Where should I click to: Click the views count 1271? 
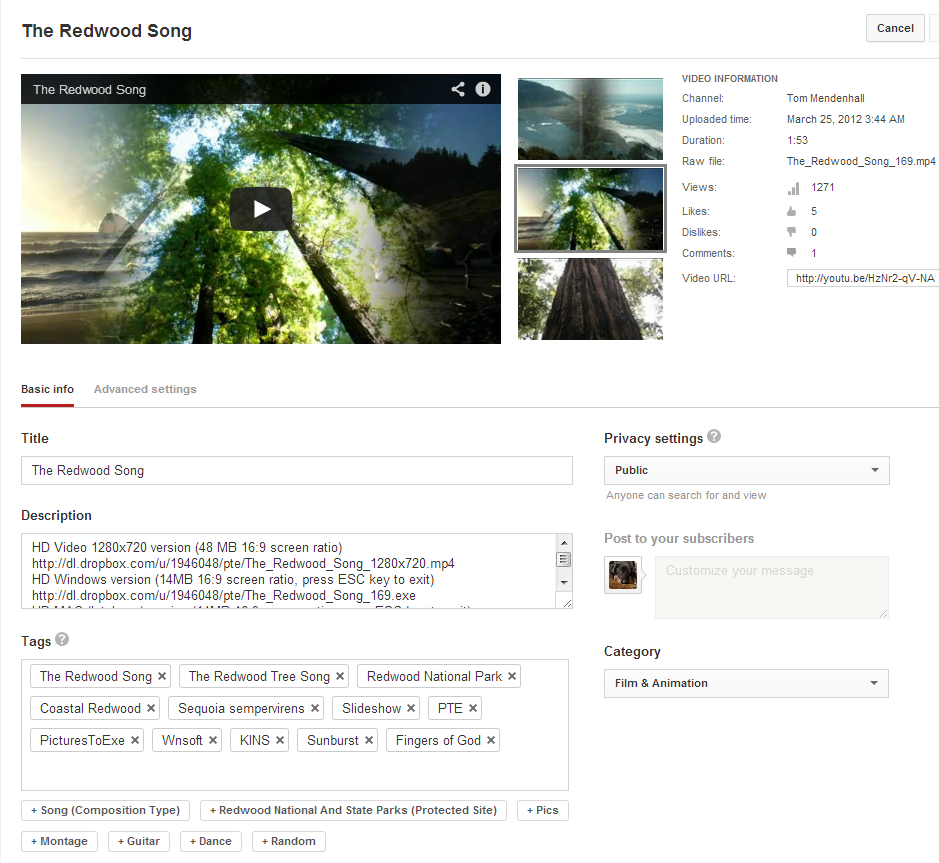tap(823, 187)
